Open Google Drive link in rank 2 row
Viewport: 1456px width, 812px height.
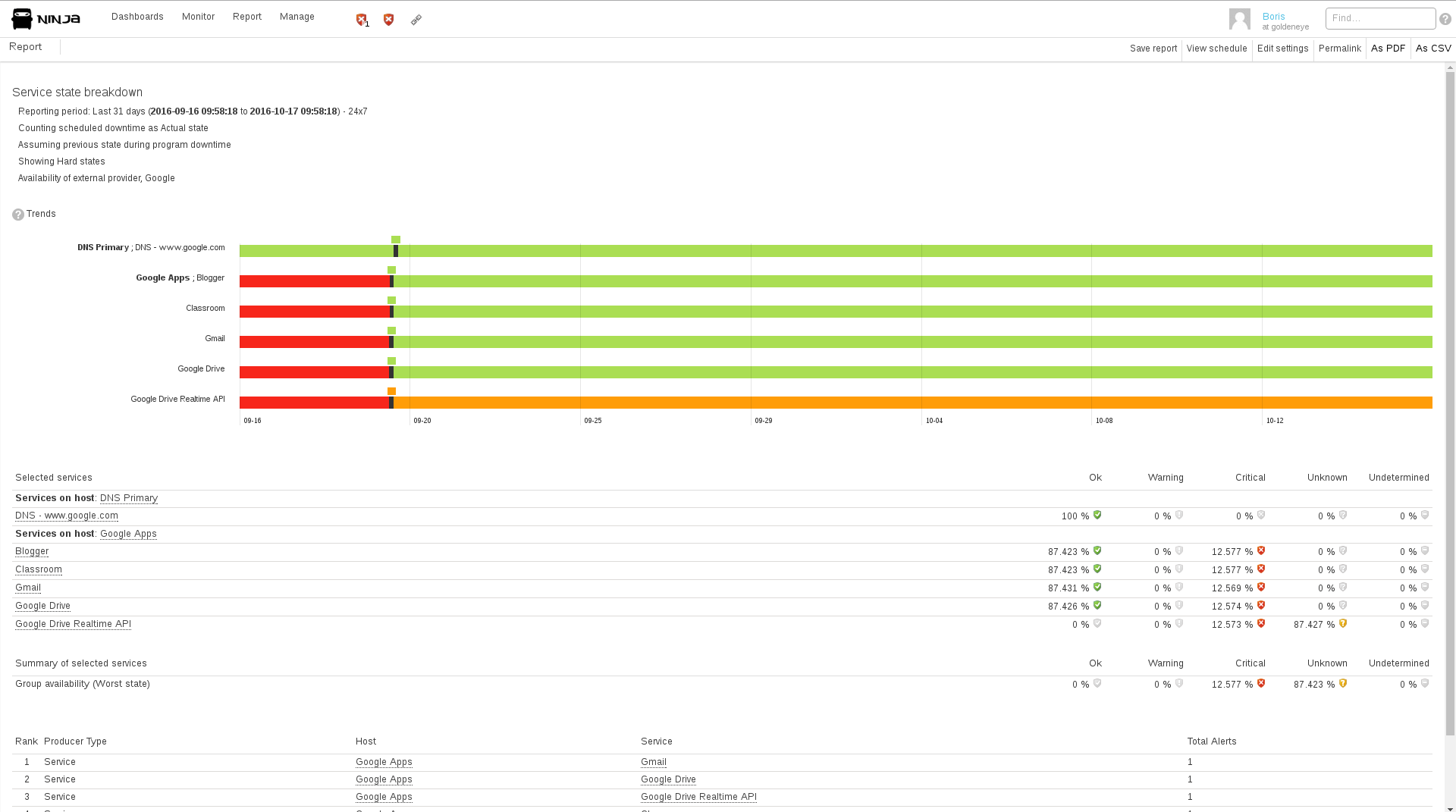[x=668, y=779]
